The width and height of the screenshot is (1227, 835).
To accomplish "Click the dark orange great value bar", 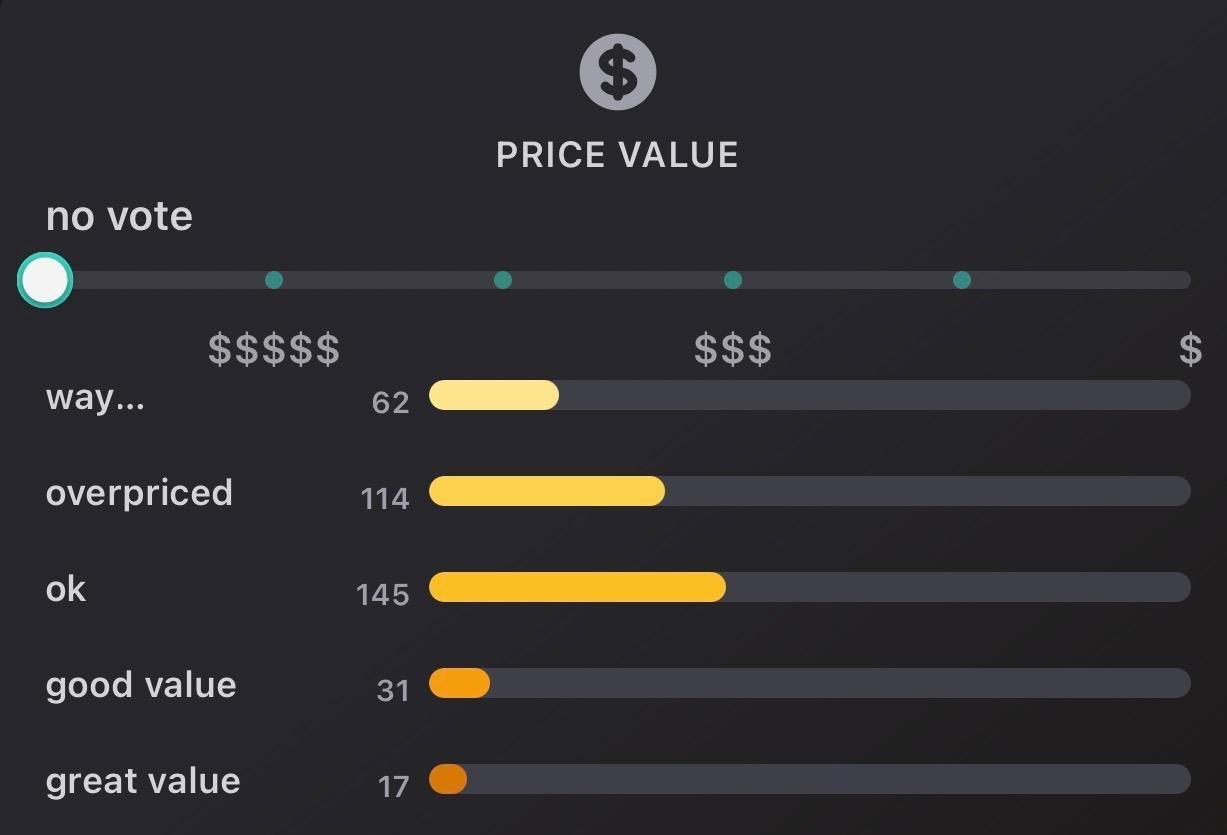I will [448, 779].
